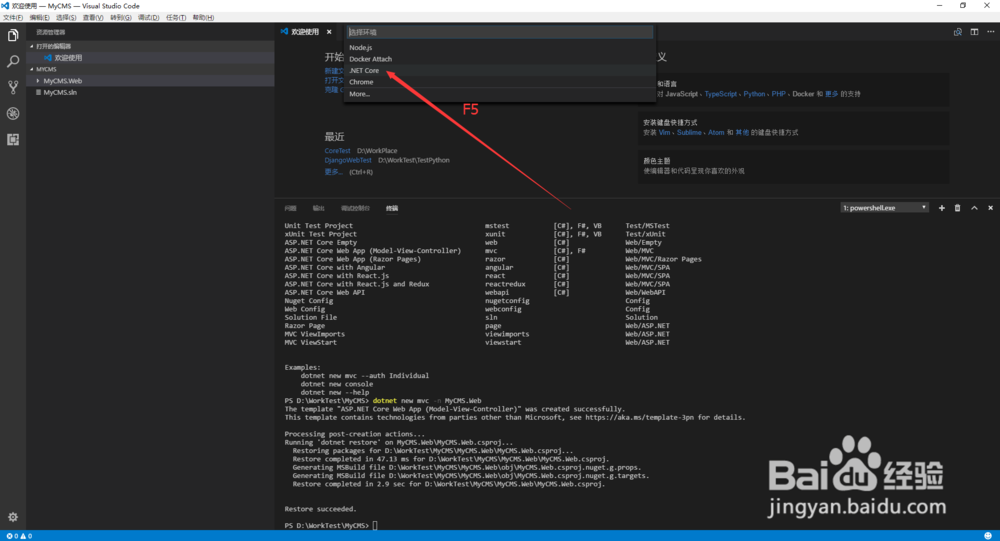
Task: Click the PHP language link
Action: pyautogui.click(x=779, y=94)
